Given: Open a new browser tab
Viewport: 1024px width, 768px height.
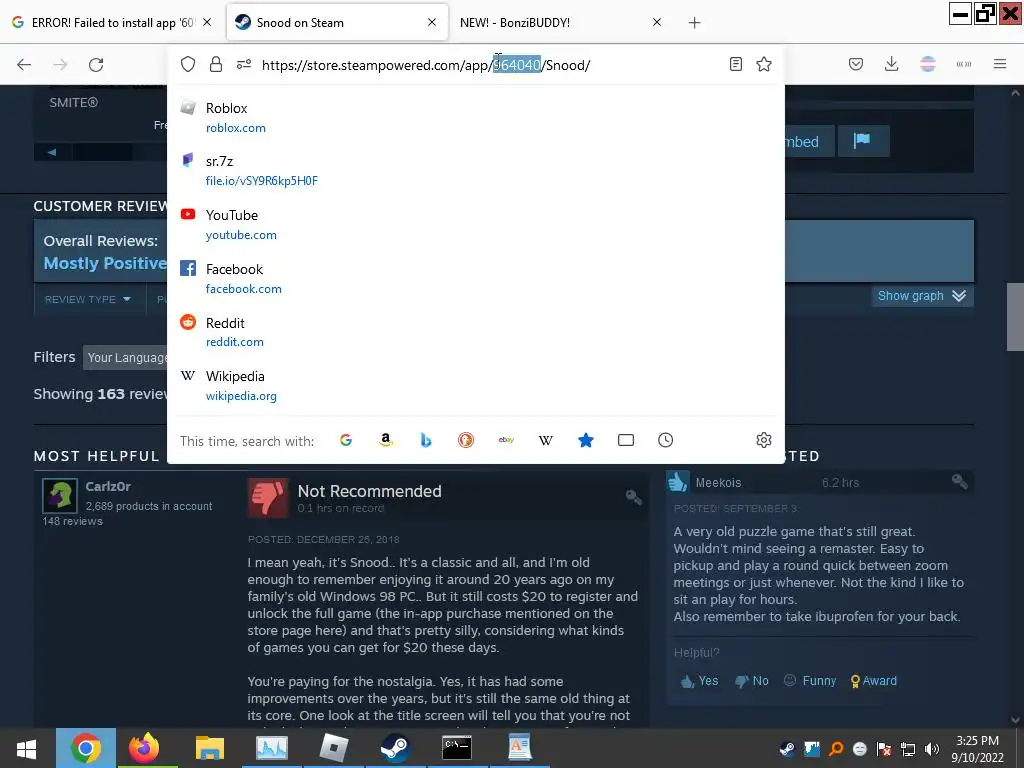Looking at the screenshot, I should (x=694, y=23).
